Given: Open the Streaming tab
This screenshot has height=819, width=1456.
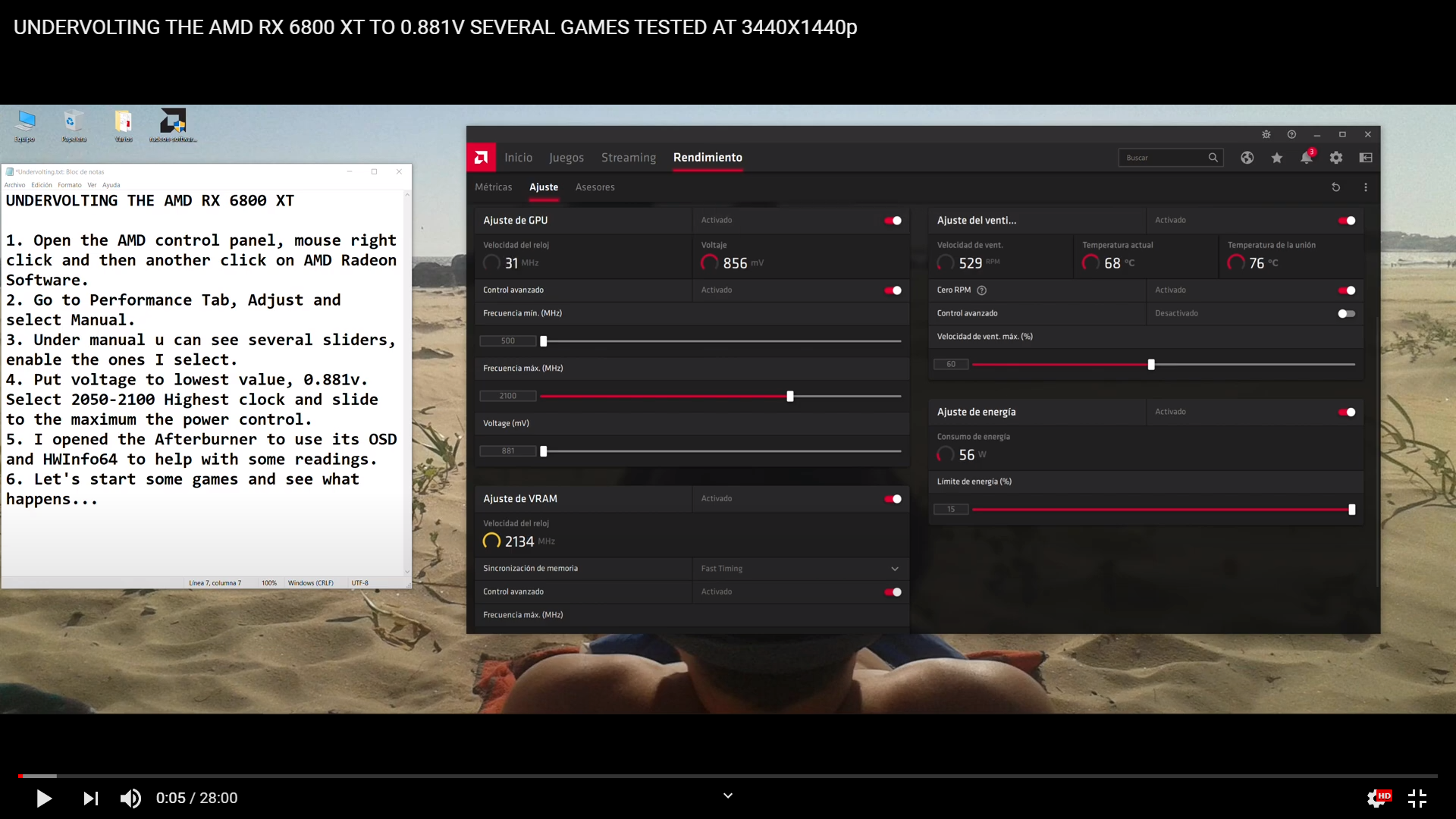Looking at the screenshot, I should 629,158.
